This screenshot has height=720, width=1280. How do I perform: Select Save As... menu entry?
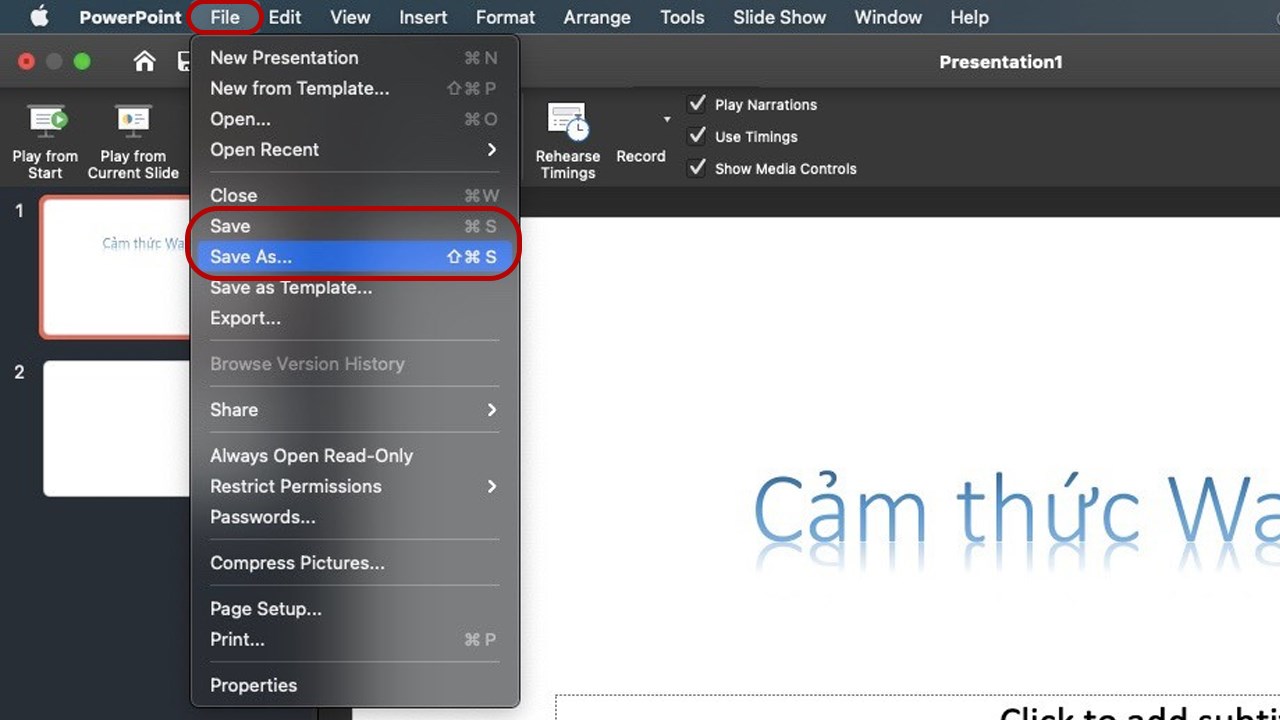click(x=355, y=257)
